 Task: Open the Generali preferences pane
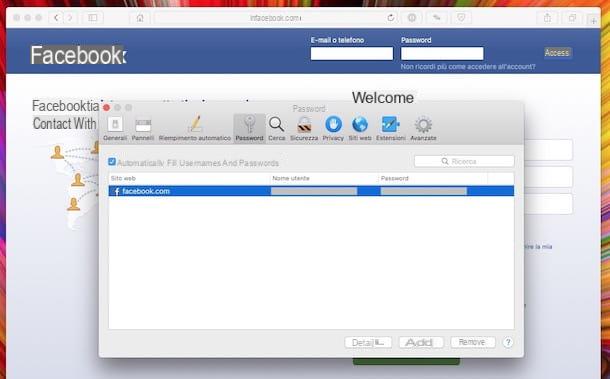[115, 128]
